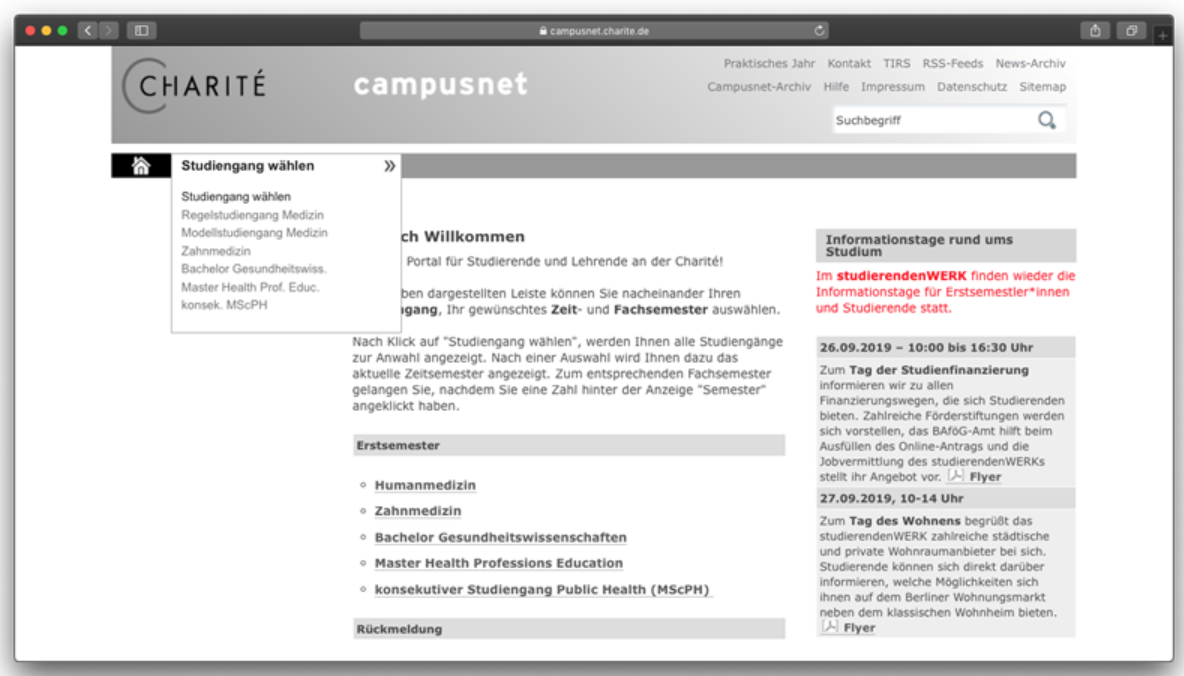The image size is (1184, 676).
Task: Open the Campusnet-Archiv link
Action: point(759,87)
